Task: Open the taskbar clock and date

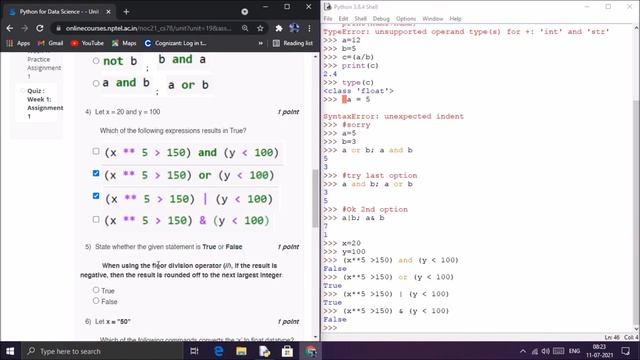Action: [x=600, y=351]
